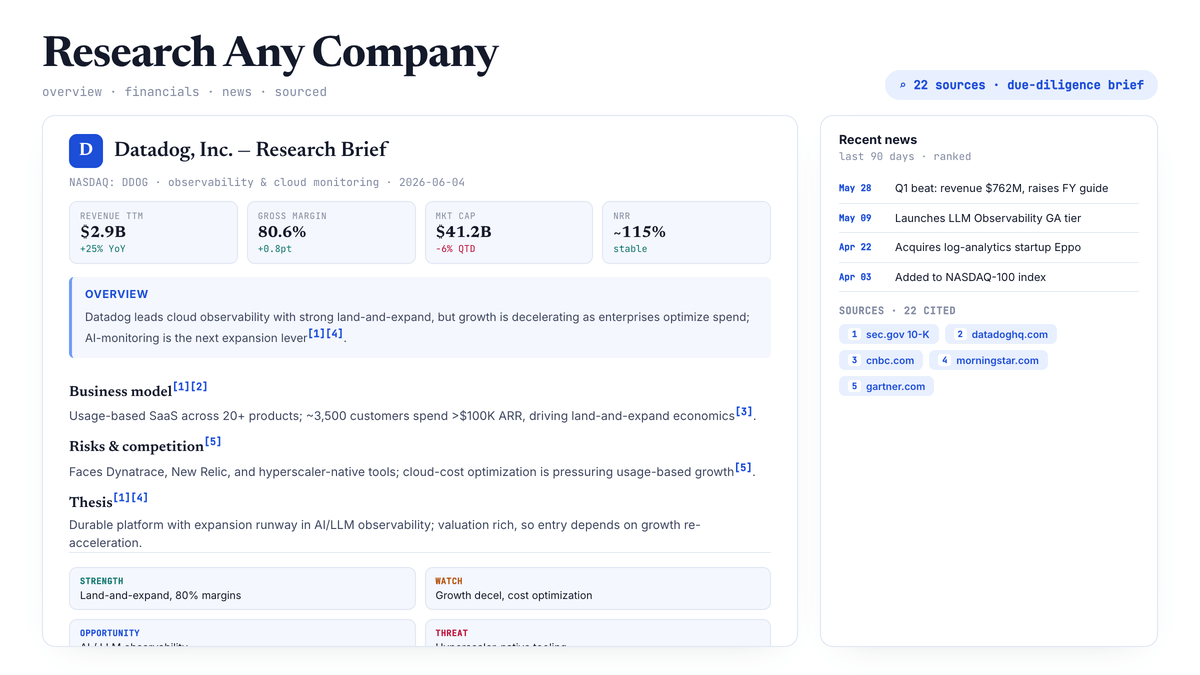This screenshot has width=1200, height=675.
Task: Open the cnbc.com source chip
Action: tap(881, 360)
